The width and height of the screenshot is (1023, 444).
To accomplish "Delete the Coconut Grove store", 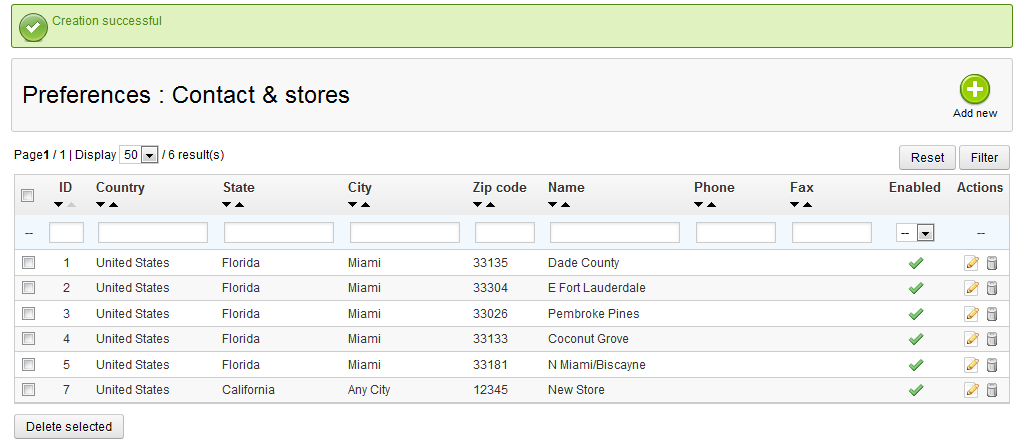I will pyautogui.click(x=992, y=339).
